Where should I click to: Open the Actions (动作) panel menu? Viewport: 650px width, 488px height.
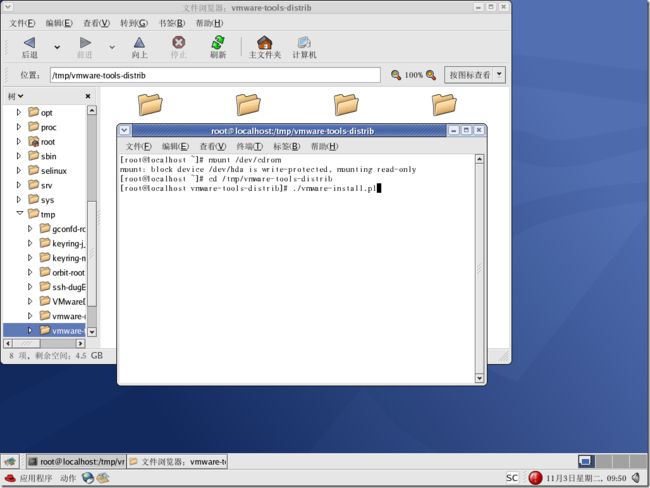[68, 478]
